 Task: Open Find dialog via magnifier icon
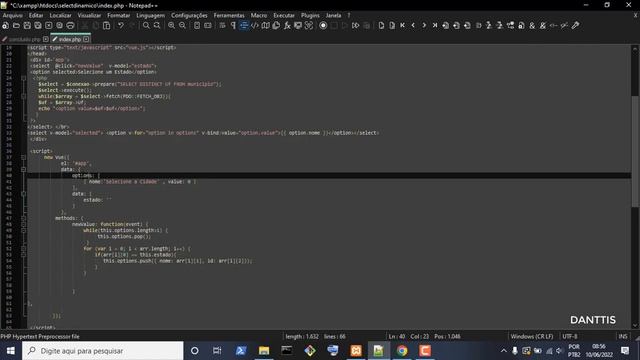[x=146, y=25]
